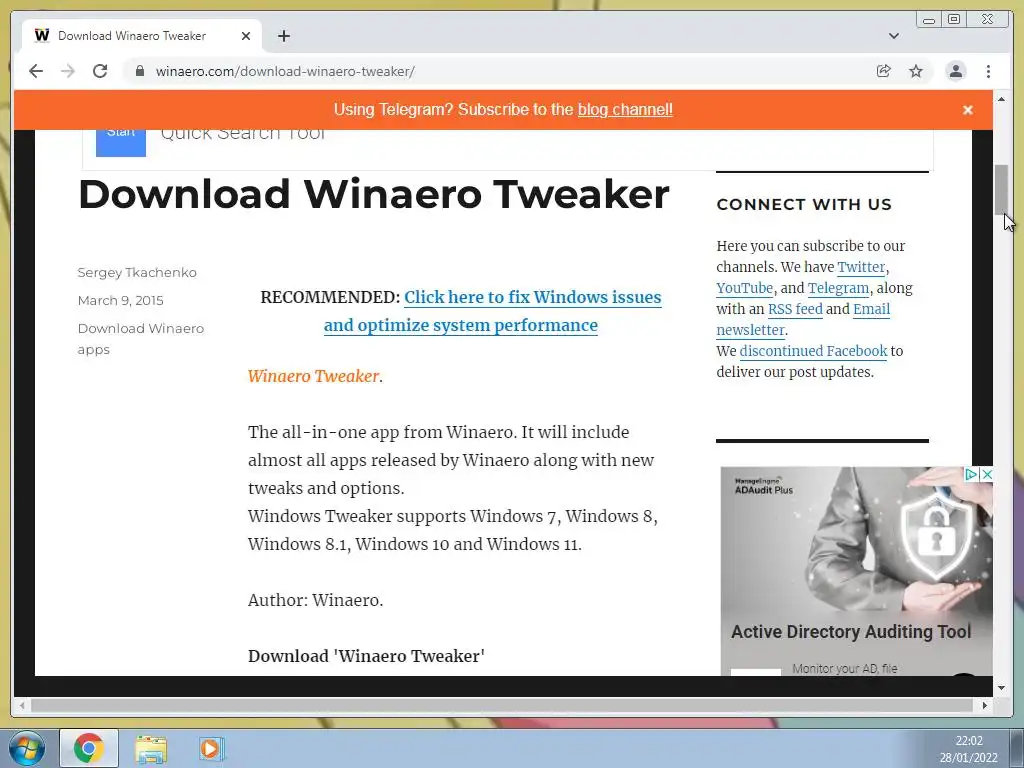The height and width of the screenshot is (768, 1024).
Task: Click the horizontal scroll left arrow
Action: tap(22, 705)
